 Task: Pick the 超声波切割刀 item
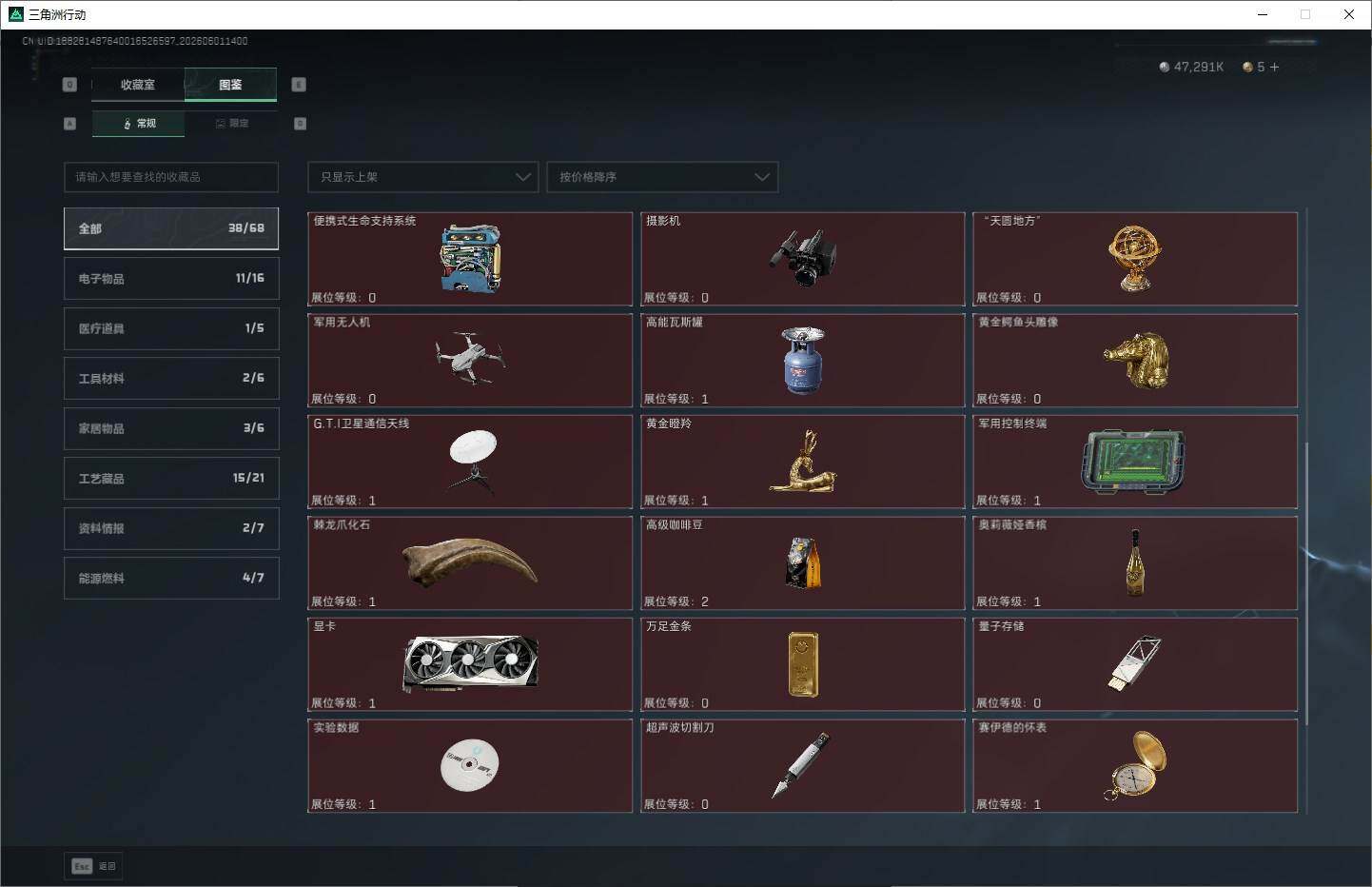802,766
